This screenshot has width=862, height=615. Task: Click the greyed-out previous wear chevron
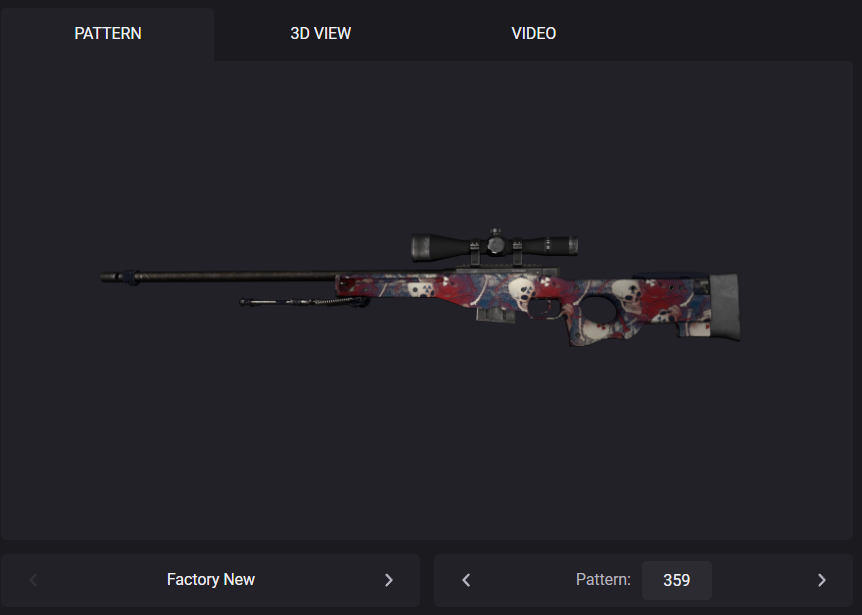point(33,580)
